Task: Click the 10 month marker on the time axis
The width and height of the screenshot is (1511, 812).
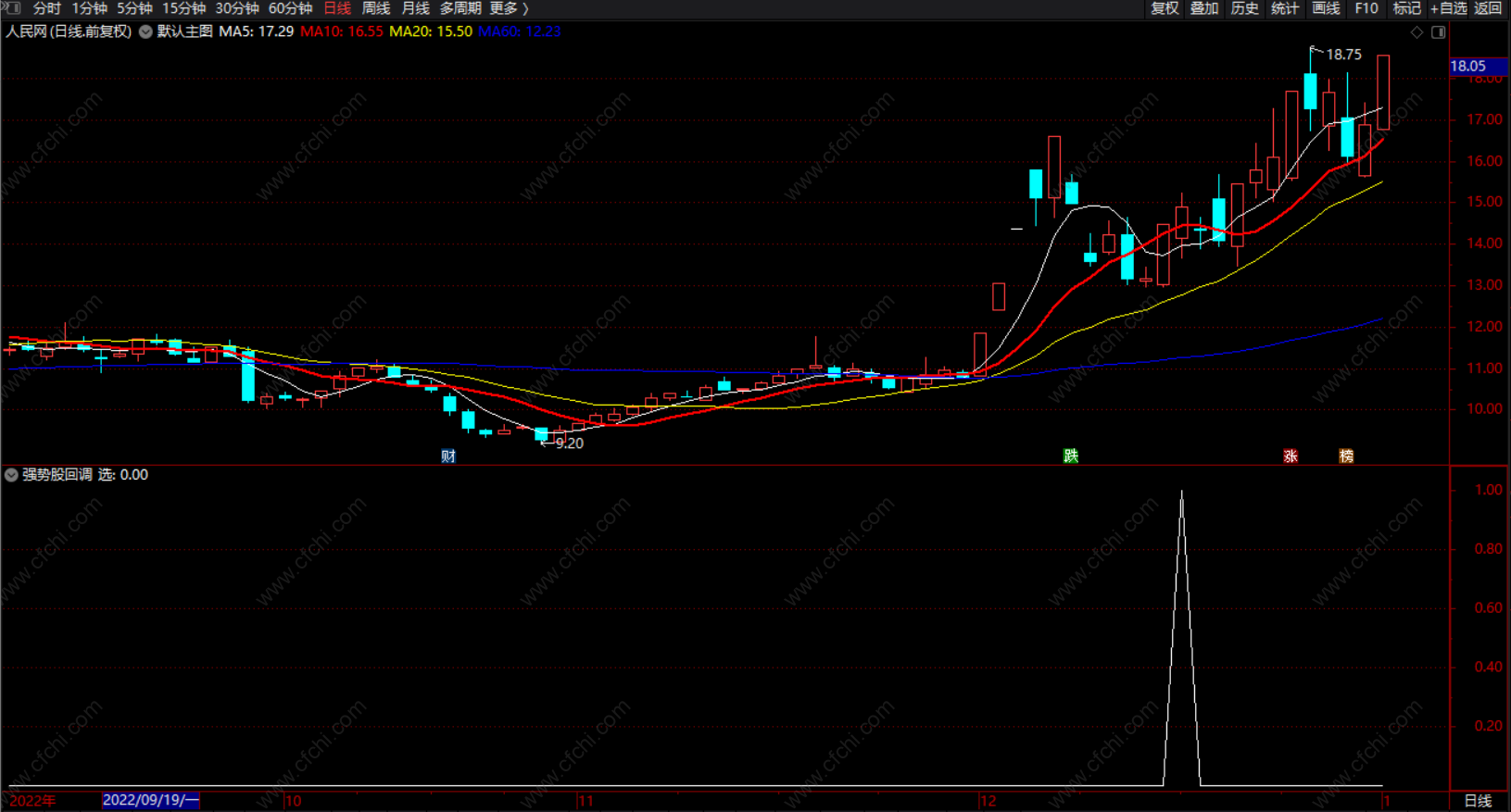Action: click(x=294, y=801)
